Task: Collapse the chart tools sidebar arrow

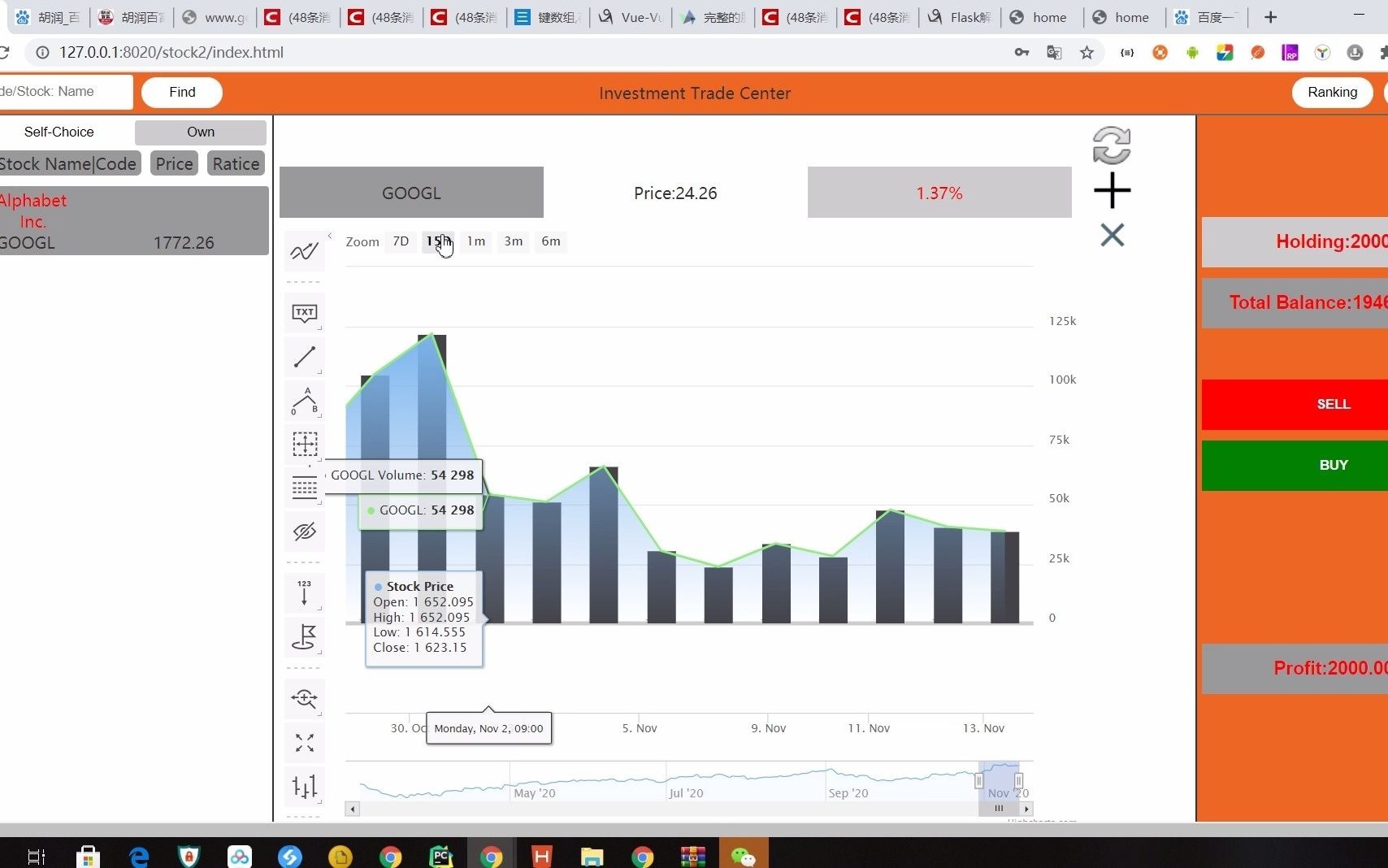Action: pyautogui.click(x=330, y=236)
